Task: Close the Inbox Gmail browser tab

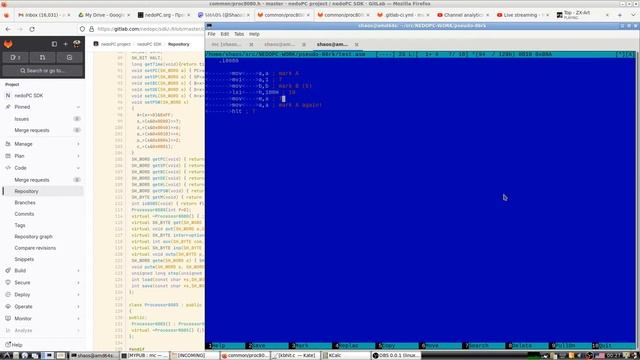Action: click(69, 15)
